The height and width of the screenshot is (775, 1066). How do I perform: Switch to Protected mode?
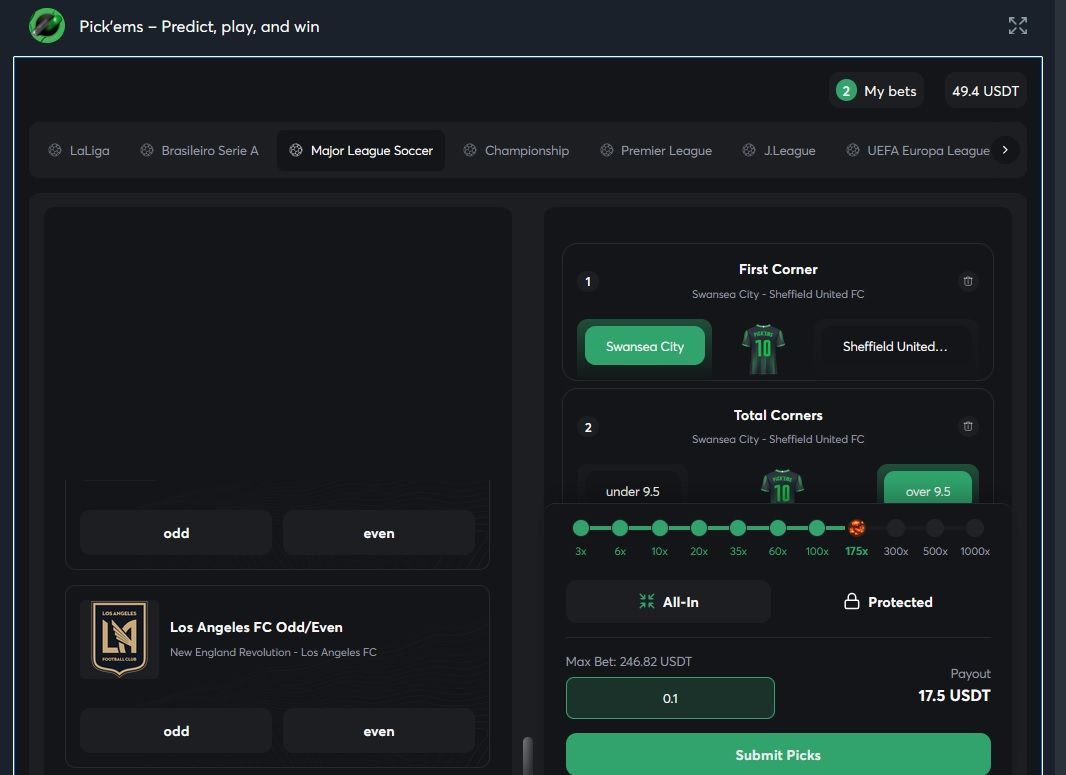point(888,602)
